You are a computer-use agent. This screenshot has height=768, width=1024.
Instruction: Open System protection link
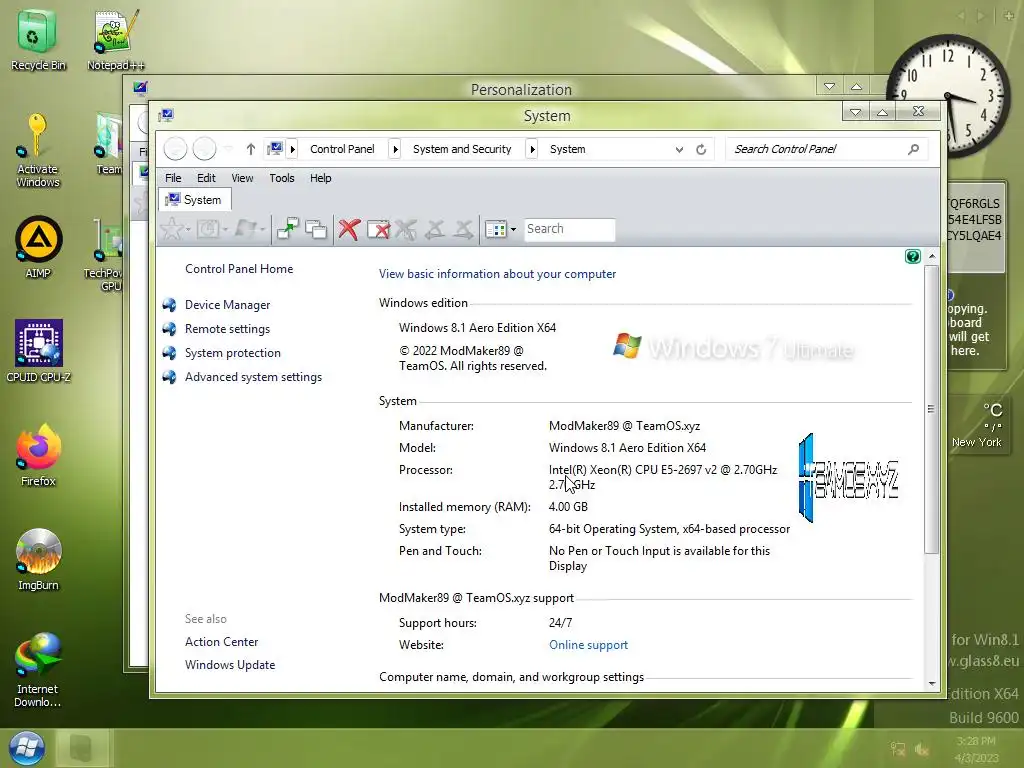232,353
